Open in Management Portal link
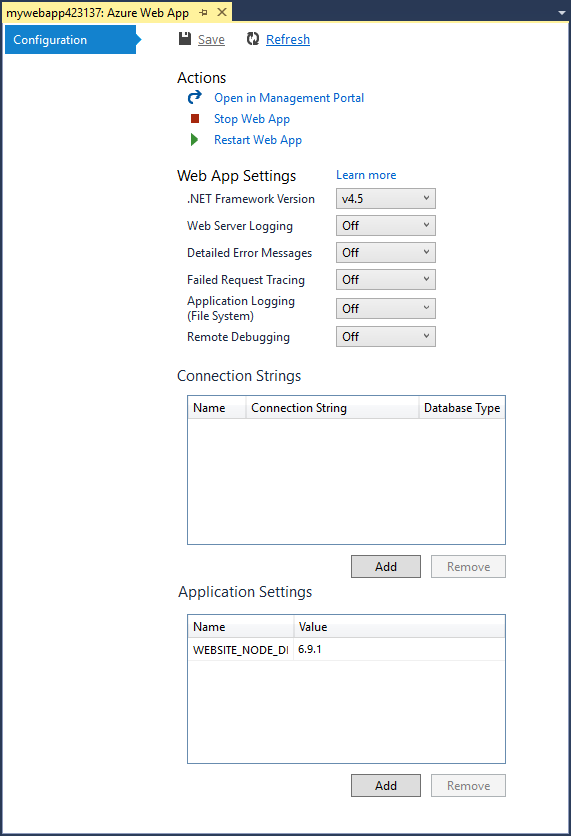The width and height of the screenshot is (571, 836). pyautogui.click(x=289, y=98)
